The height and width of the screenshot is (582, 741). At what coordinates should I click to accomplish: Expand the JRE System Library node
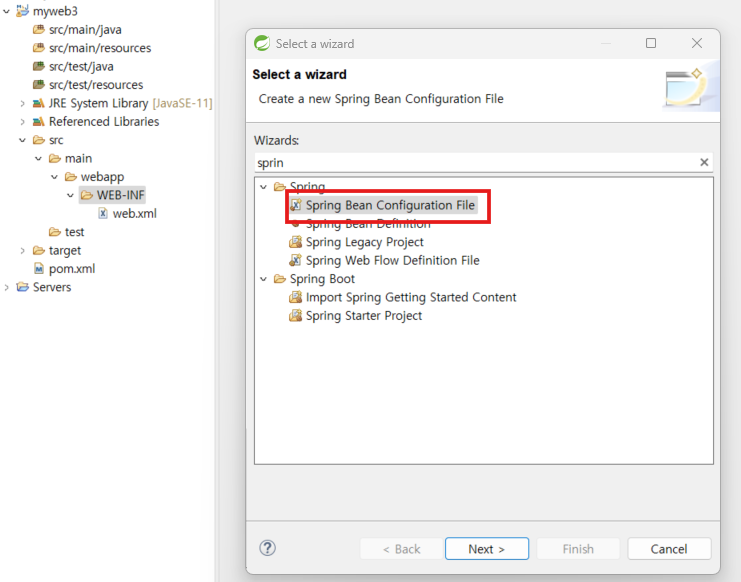[x=22, y=103]
